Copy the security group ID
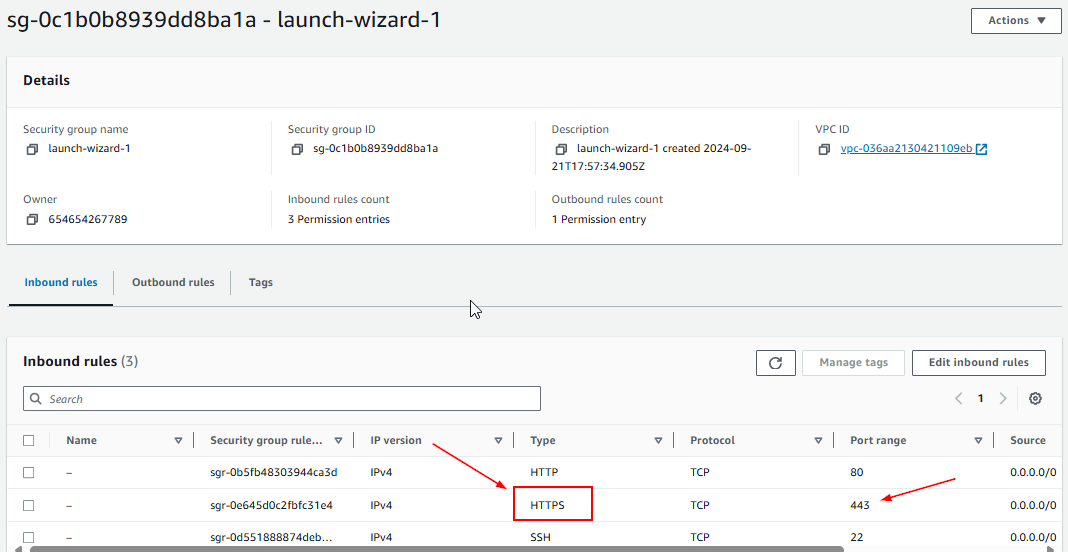The image size is (1068, 552). 297,149
